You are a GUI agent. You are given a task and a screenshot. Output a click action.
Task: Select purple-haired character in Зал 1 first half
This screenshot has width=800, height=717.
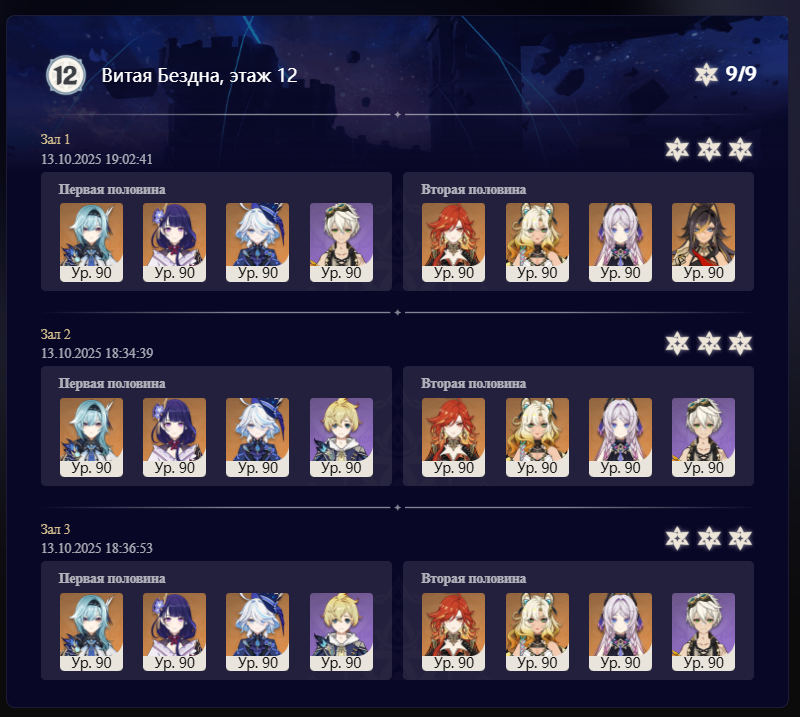pos(174,242)
